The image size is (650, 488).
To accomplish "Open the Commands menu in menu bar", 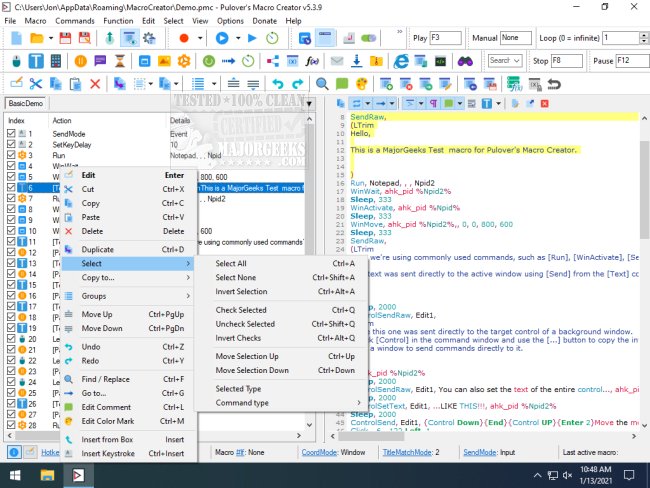I will pos(75,20).
